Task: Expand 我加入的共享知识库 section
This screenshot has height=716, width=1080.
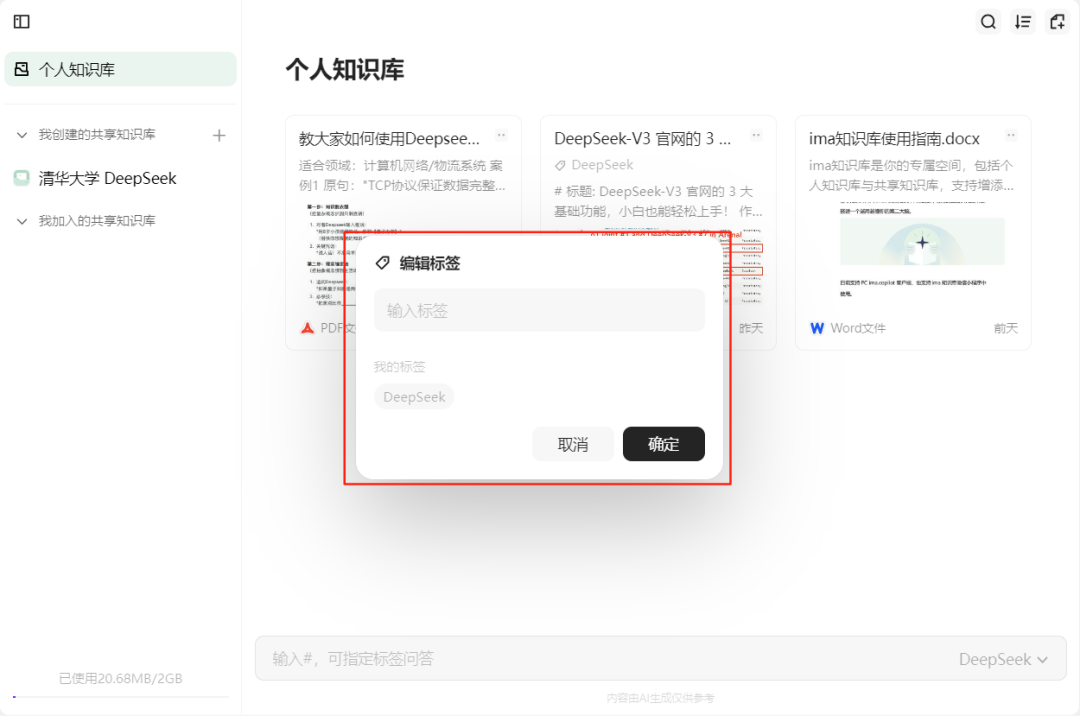Action: pyautogui.click(x=22, y=220)
